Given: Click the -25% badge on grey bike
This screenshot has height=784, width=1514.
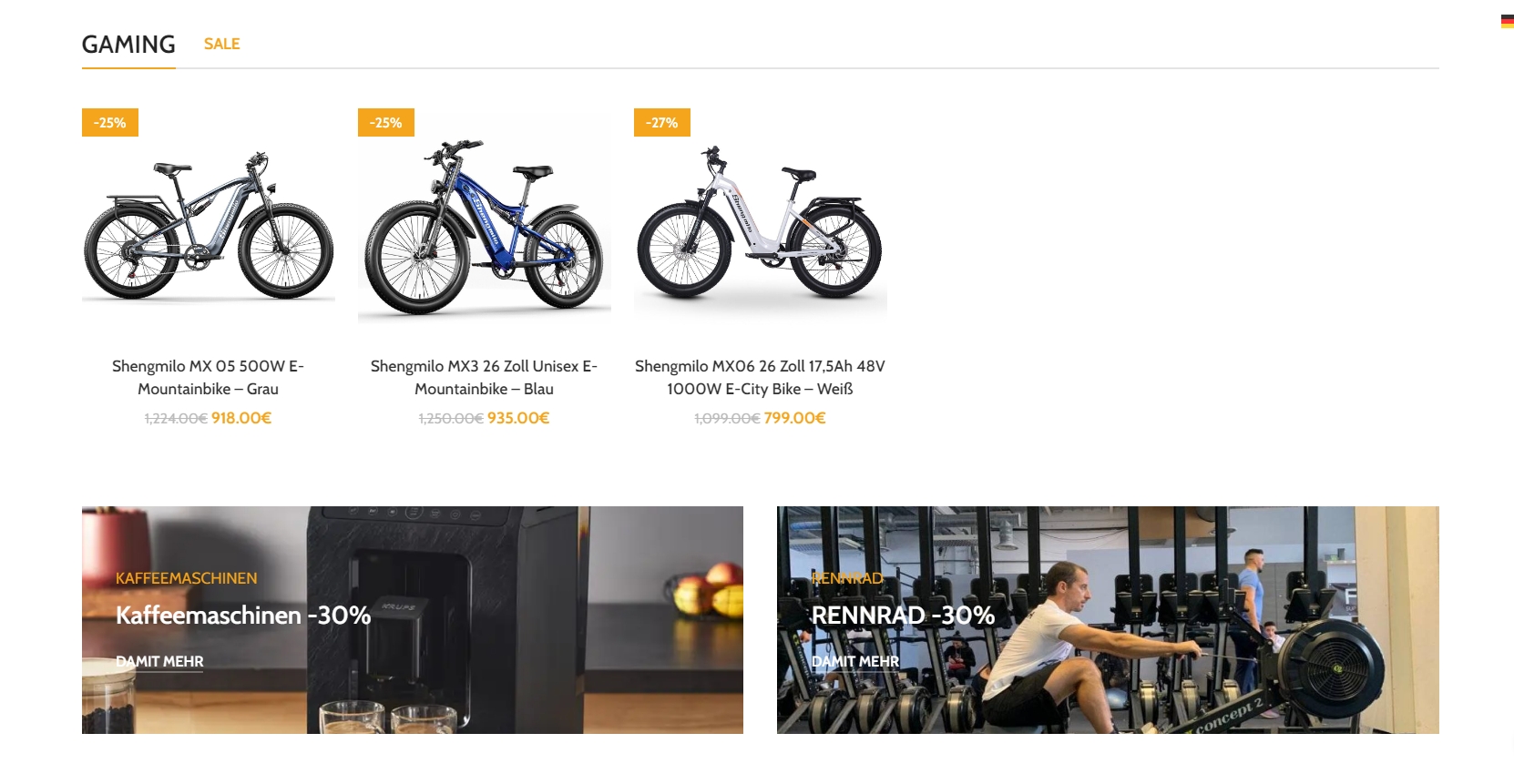Looking at the screenshot, I should [110, 123].
